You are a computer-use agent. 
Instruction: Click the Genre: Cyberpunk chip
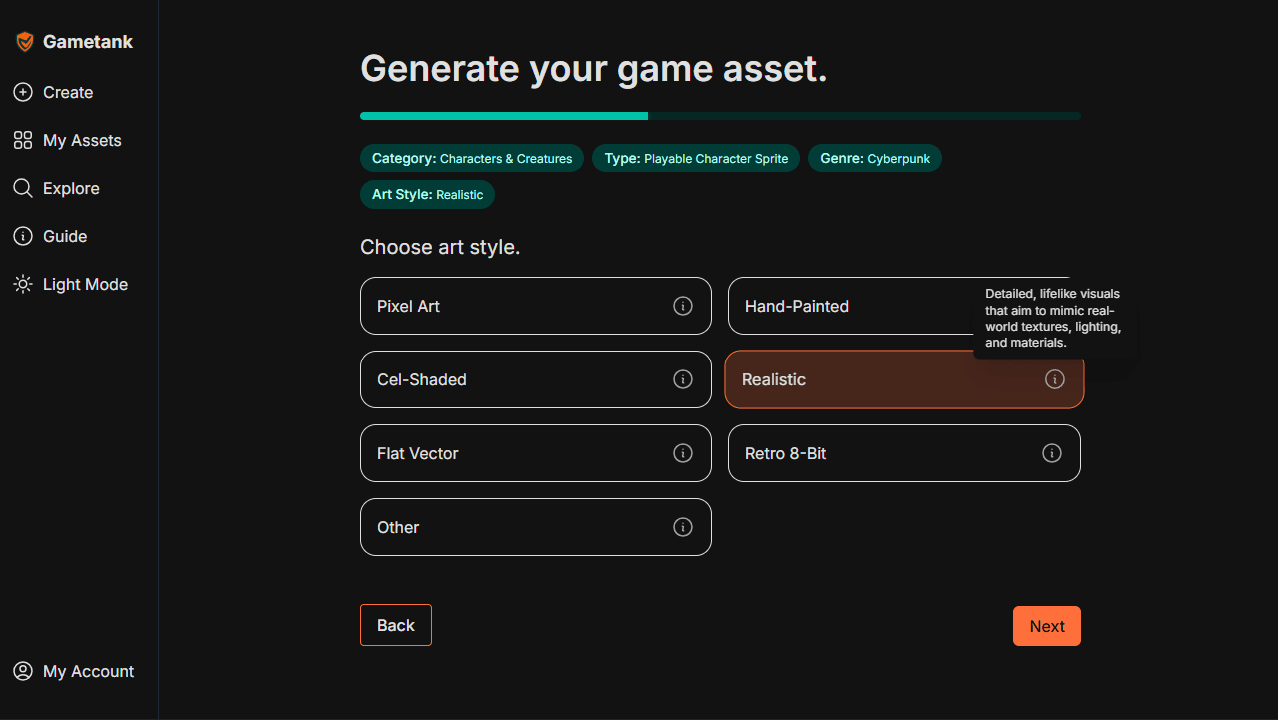(x=874, y=158)
